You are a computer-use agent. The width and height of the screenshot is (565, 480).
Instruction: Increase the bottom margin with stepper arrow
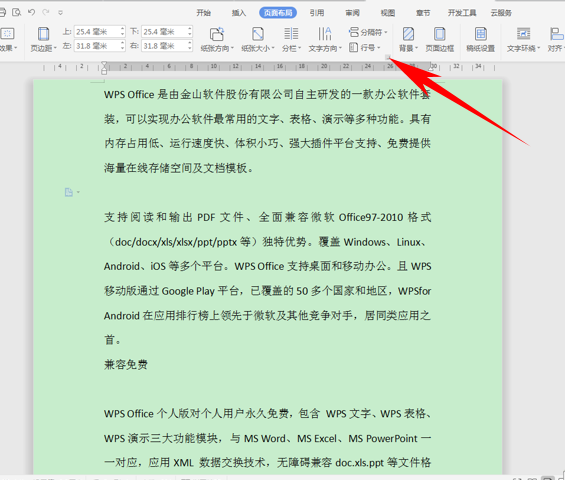[x=190, y=29]
